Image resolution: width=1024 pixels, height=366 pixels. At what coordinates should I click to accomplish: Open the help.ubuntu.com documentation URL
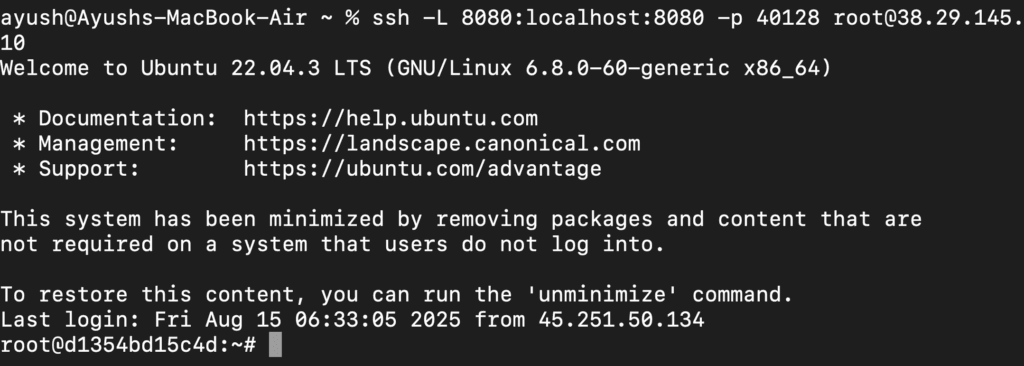click(x=391, y=118)
